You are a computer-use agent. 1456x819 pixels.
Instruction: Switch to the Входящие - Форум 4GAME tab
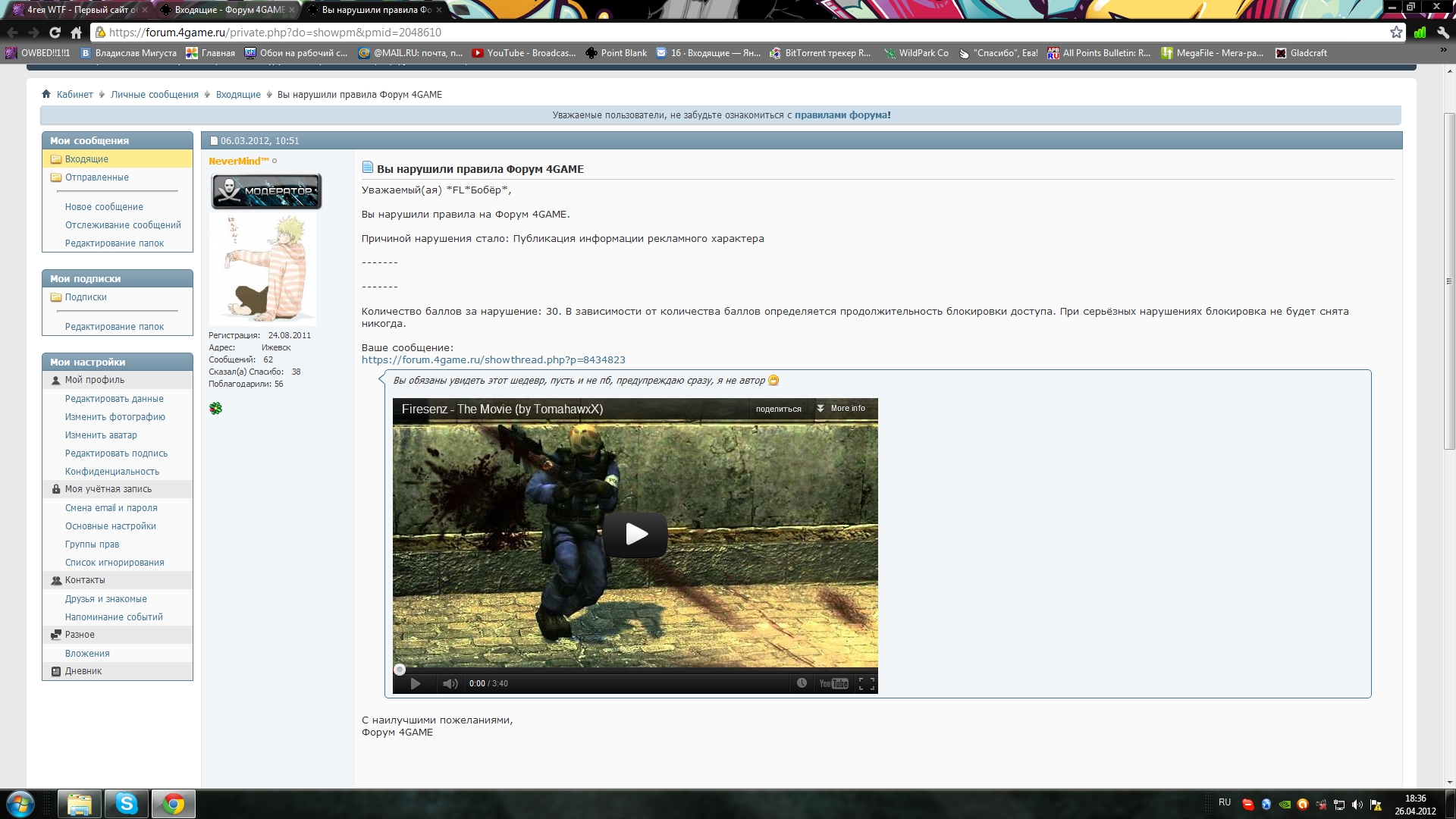point(227,10)
